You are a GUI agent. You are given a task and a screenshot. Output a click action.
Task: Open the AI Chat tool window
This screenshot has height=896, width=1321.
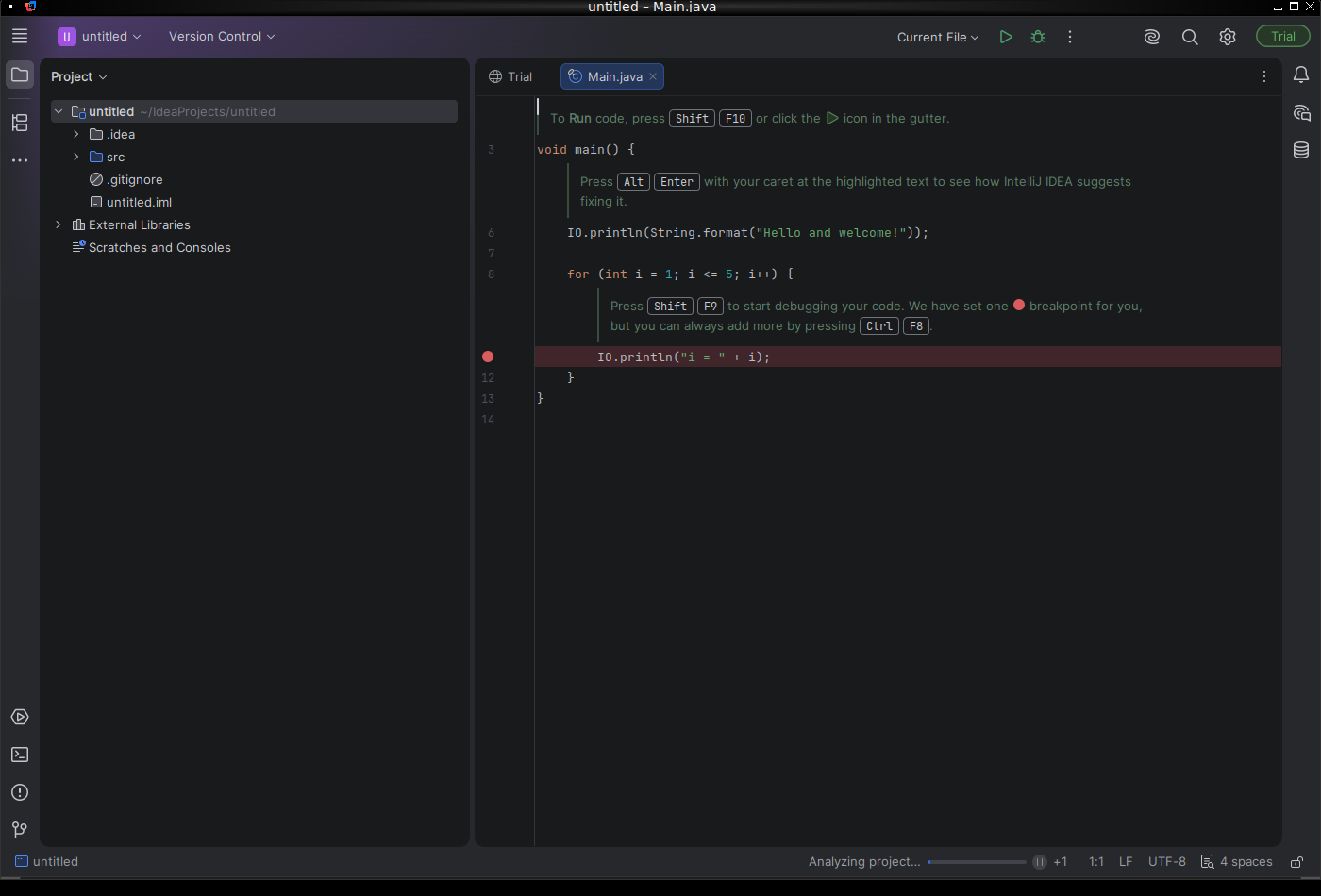click(x=1301, y=113)
